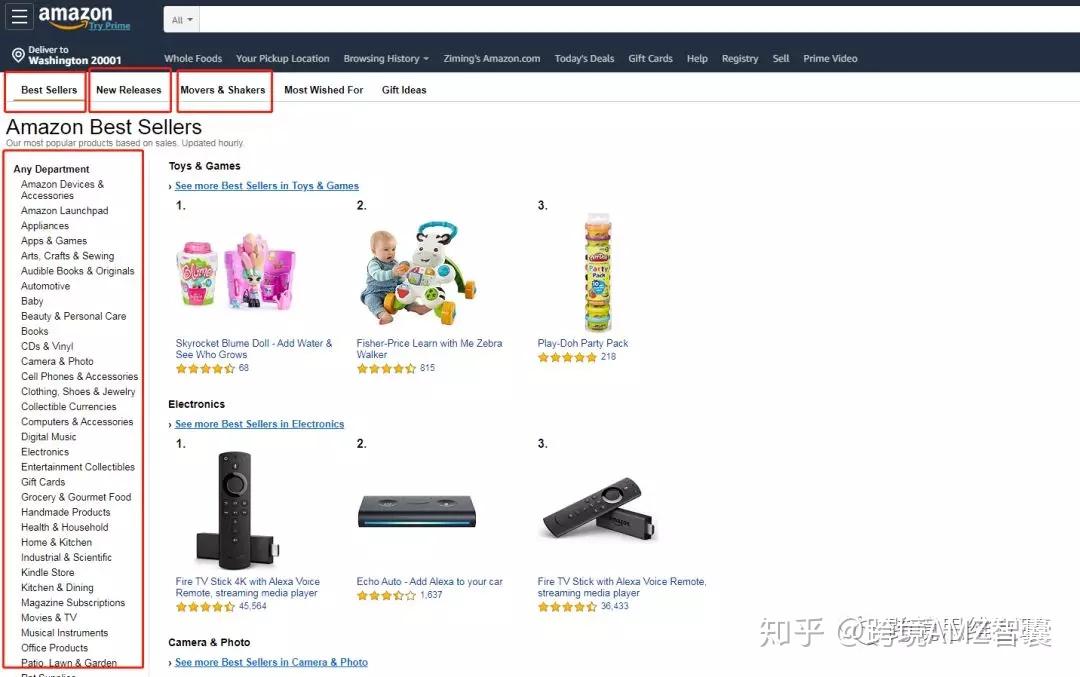Click the Amazon logo

[76, 17]
